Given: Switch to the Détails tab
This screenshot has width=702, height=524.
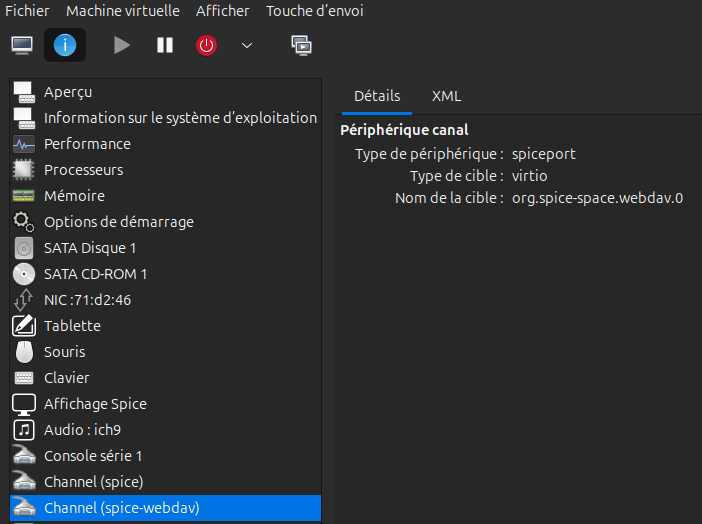Looking at the screenshot, I should [377, 96].
